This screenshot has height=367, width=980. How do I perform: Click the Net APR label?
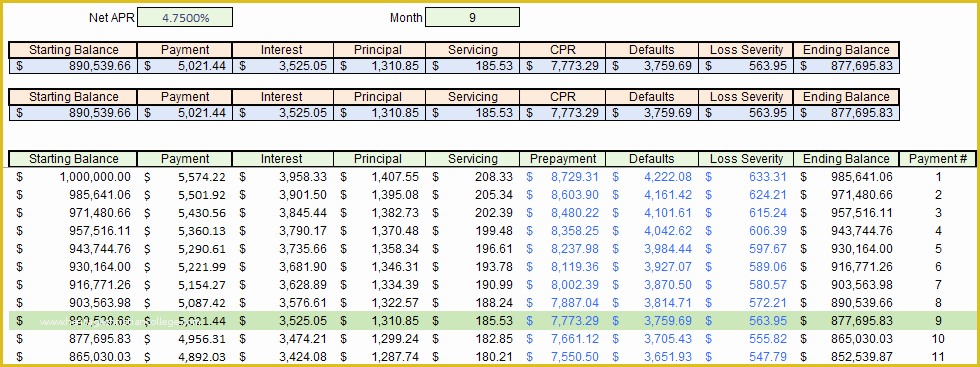point(111,18)
